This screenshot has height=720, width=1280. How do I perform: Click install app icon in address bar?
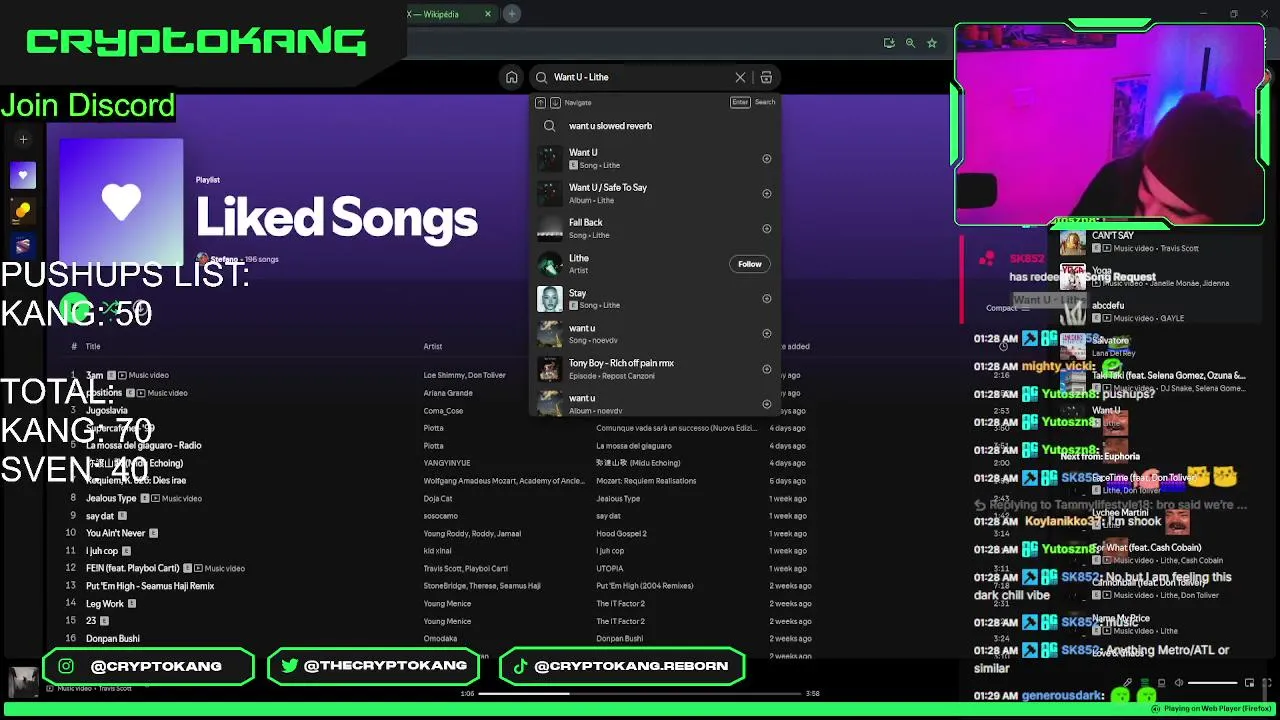[889, 43]
